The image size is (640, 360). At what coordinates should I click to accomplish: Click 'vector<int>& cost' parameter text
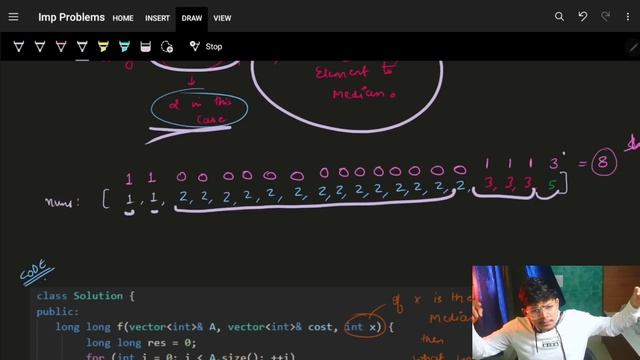[x=281, y=327]
